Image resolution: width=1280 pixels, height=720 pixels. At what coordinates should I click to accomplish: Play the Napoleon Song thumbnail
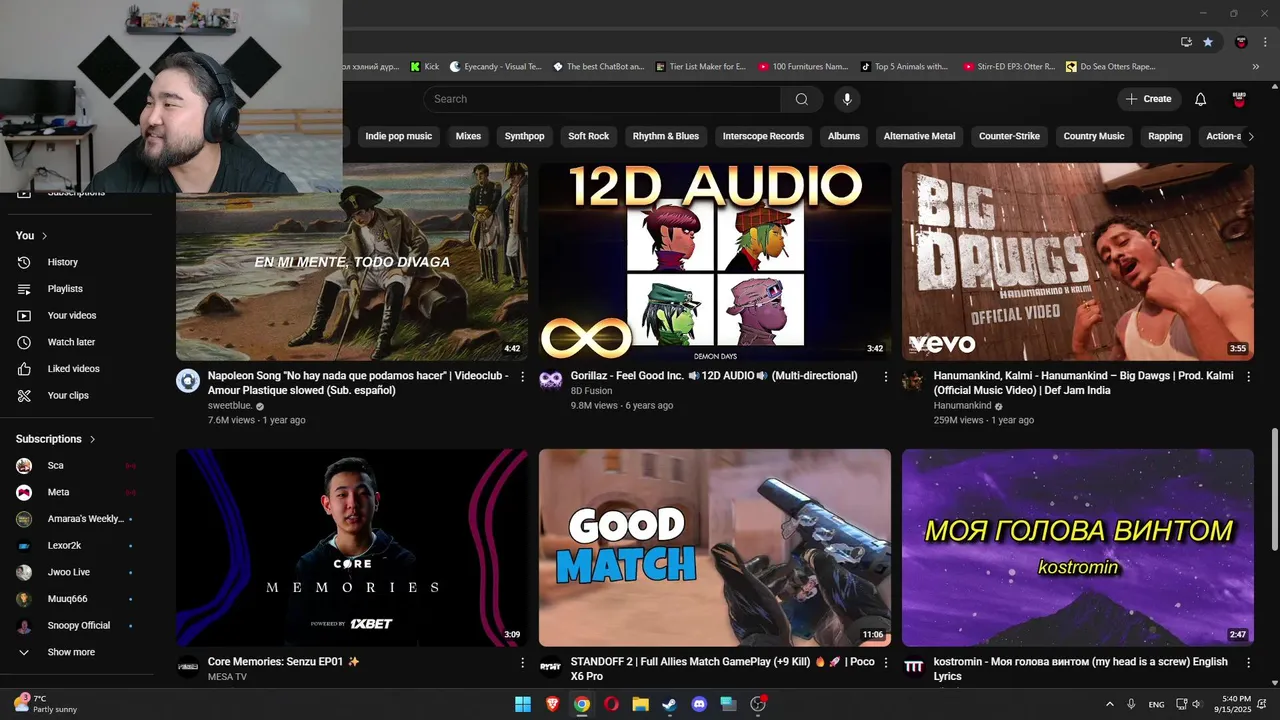(x=352, y=262)
